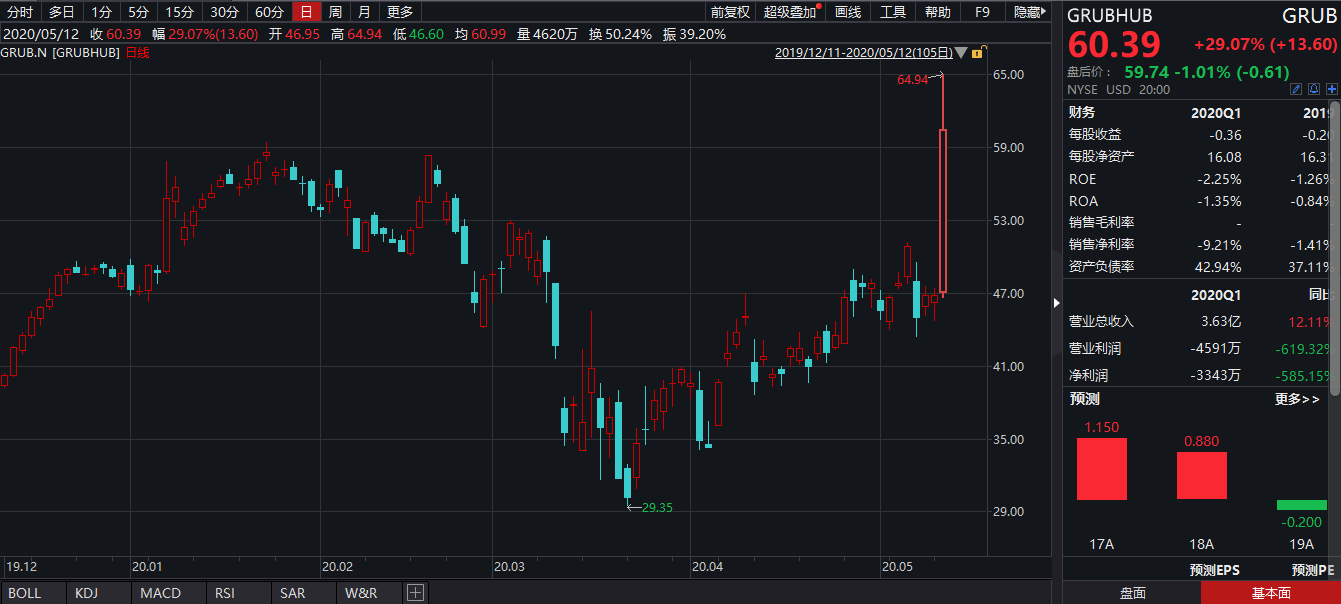Switch to the 盘面 tab
The image size is (1341, 604).
point(1132,593)
